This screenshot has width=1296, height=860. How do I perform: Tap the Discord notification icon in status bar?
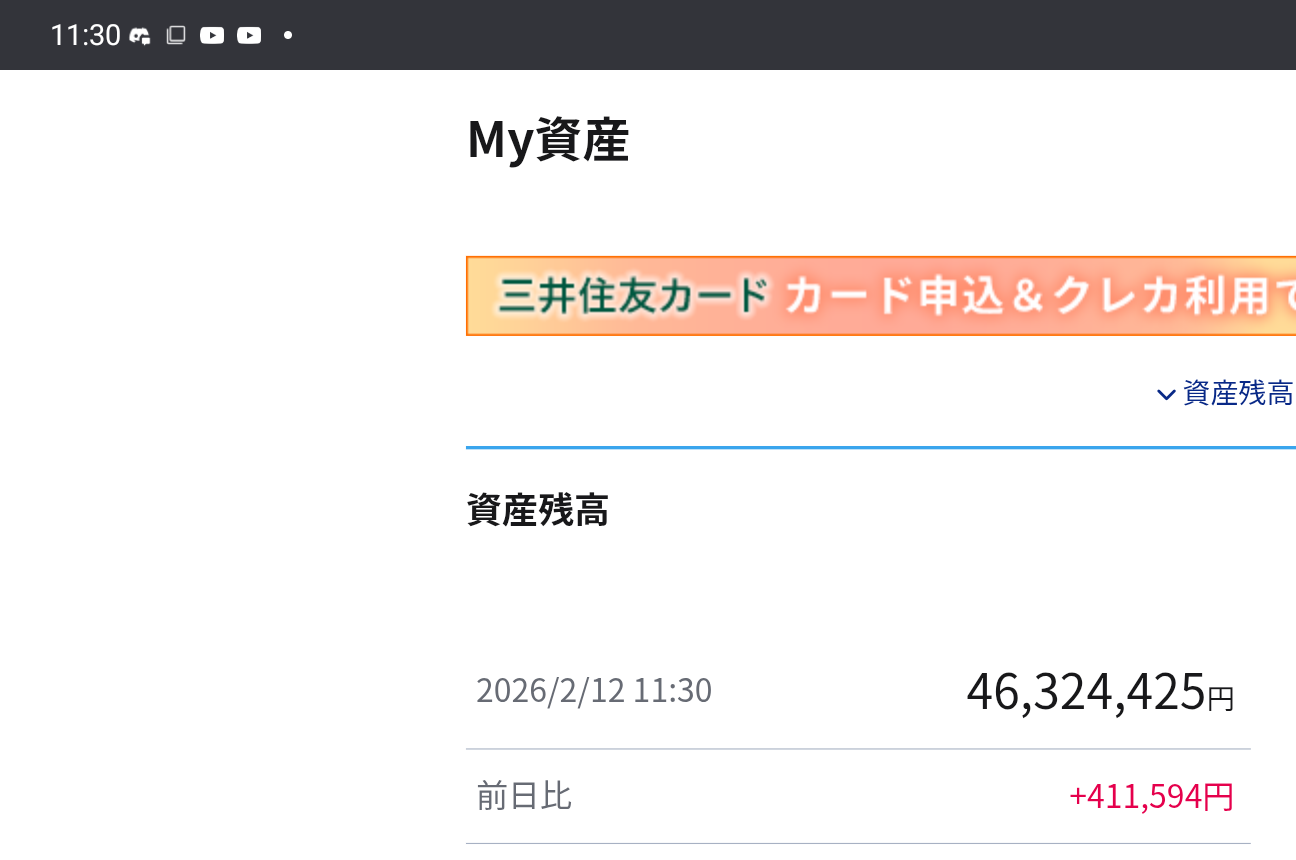[x=140, y=36]
